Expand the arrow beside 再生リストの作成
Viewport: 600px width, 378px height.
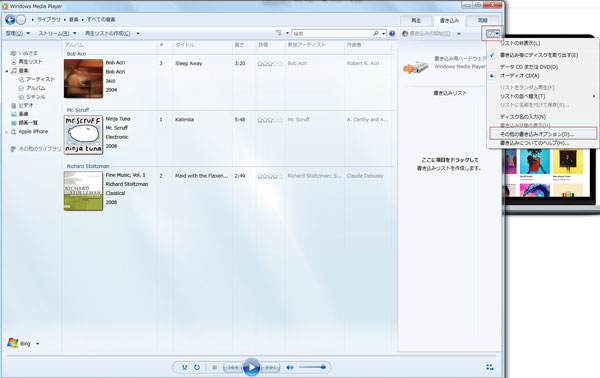(138, 34)
